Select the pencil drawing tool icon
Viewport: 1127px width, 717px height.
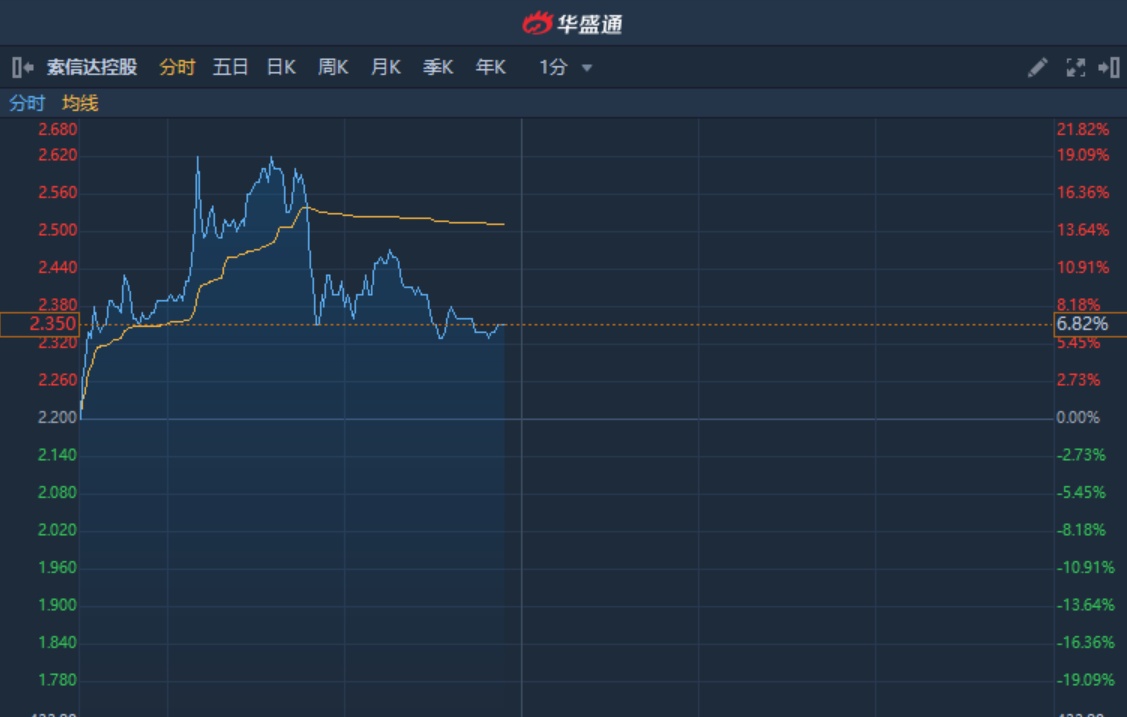coord(1037,68)
